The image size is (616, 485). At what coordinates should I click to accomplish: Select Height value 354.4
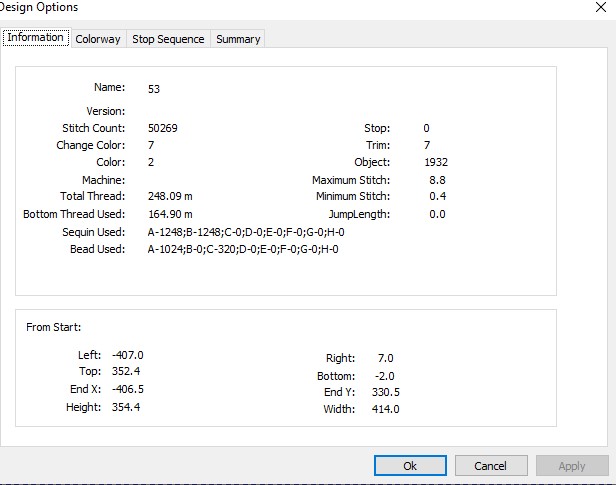click(126, 407)
